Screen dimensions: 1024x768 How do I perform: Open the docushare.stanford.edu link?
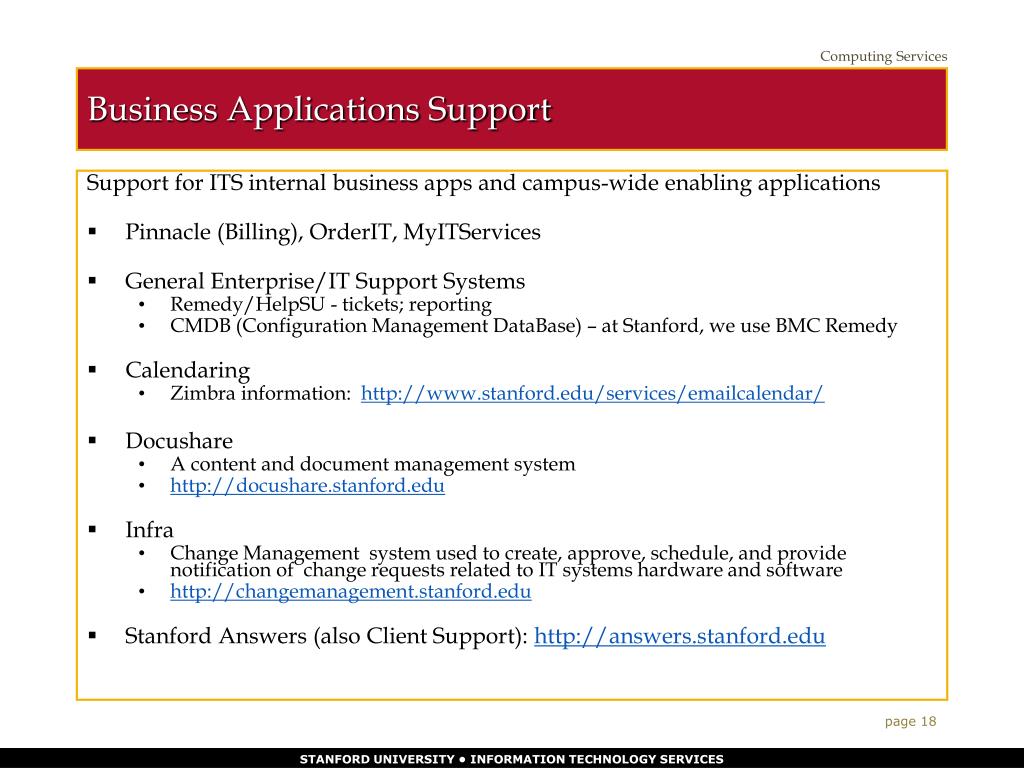coord(307,485)
